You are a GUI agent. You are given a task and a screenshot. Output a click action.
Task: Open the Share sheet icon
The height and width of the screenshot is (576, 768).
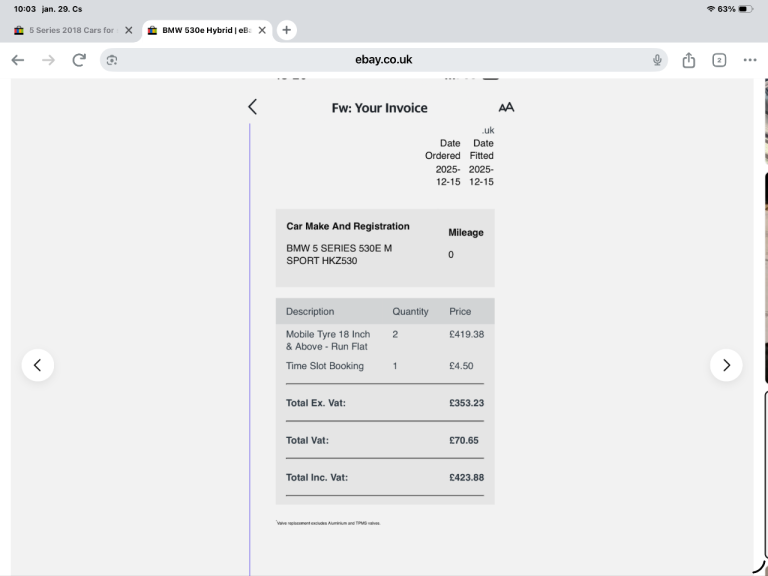[x=689, y=60]
